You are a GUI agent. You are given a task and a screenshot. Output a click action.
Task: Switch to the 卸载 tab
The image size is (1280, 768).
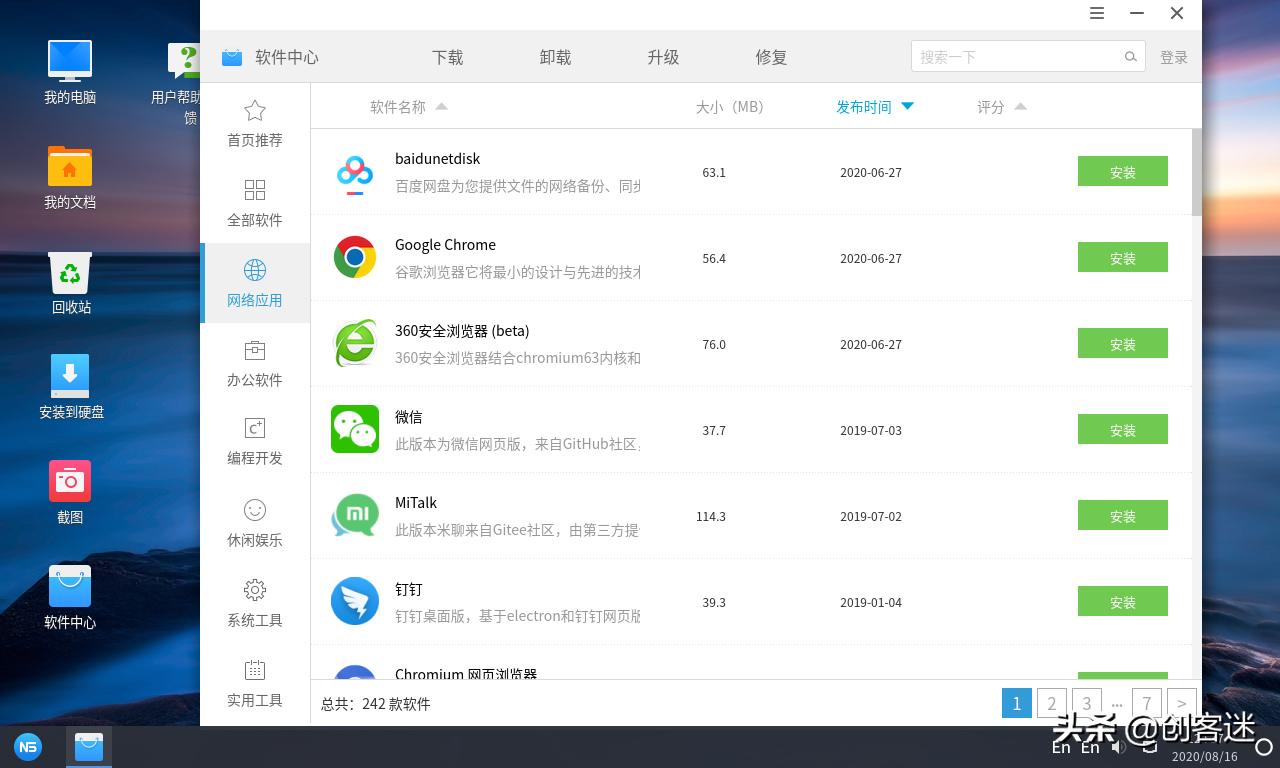(x=555, y=57)
